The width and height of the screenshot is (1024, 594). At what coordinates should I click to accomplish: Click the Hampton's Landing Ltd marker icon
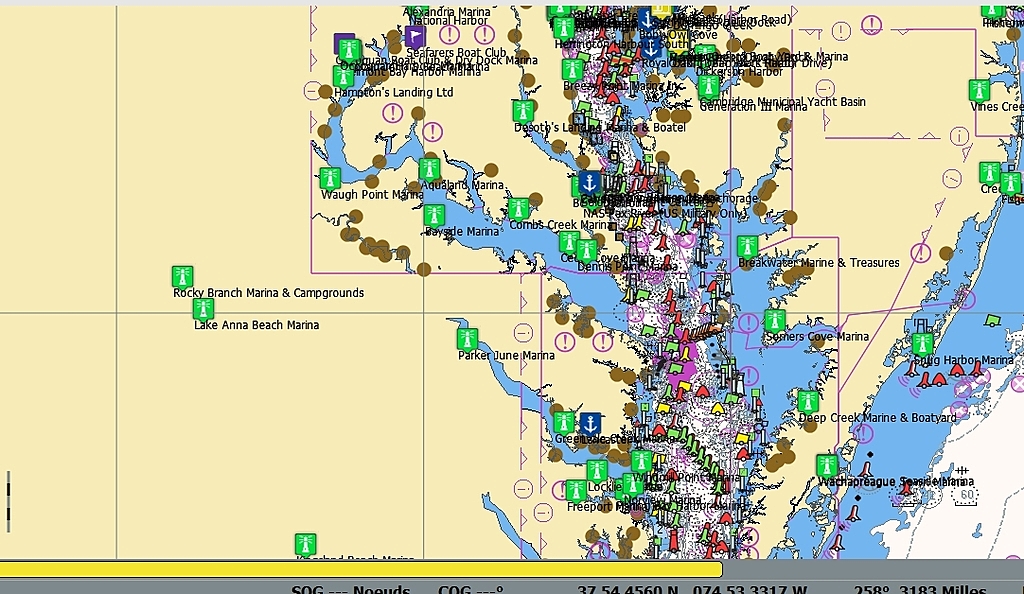click(344, 78)
